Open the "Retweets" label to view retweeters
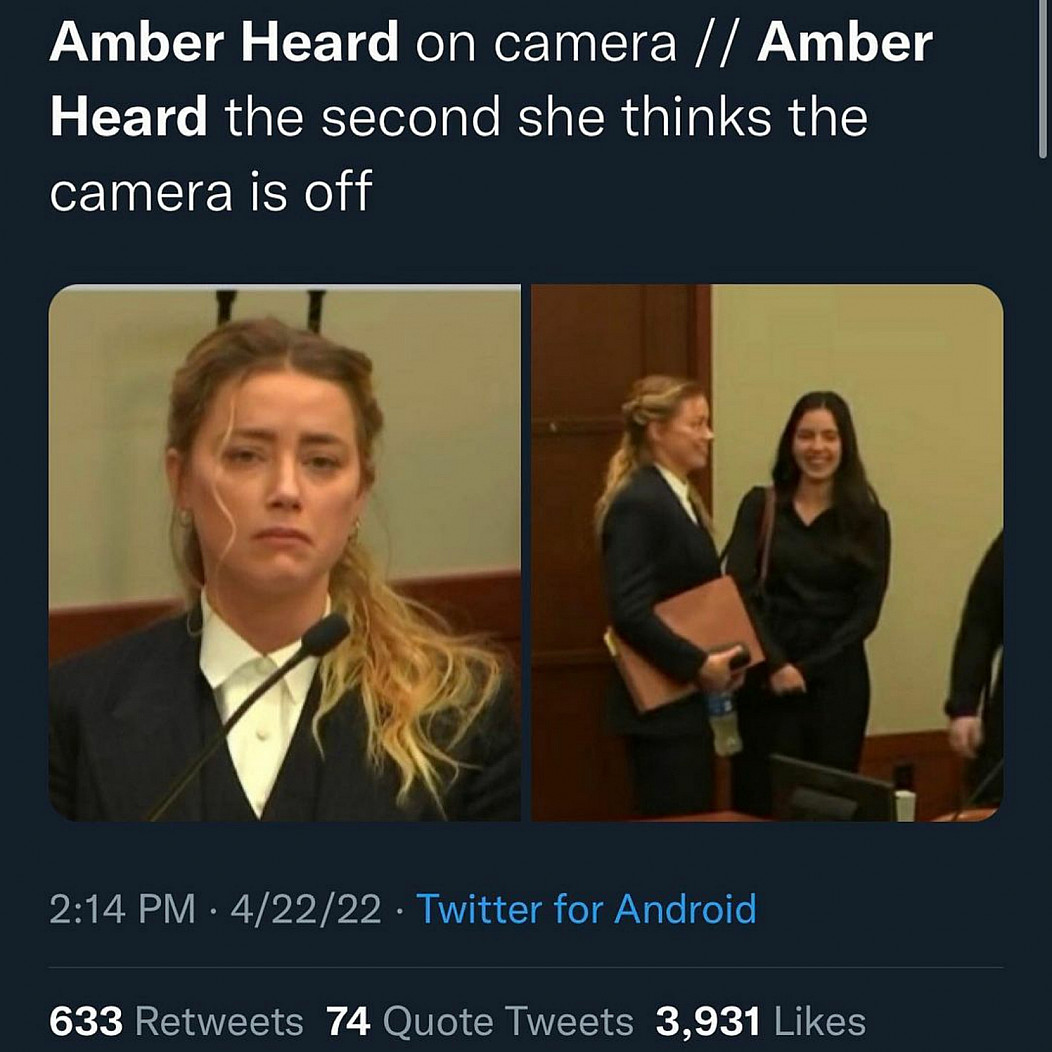 (218, 1021)
